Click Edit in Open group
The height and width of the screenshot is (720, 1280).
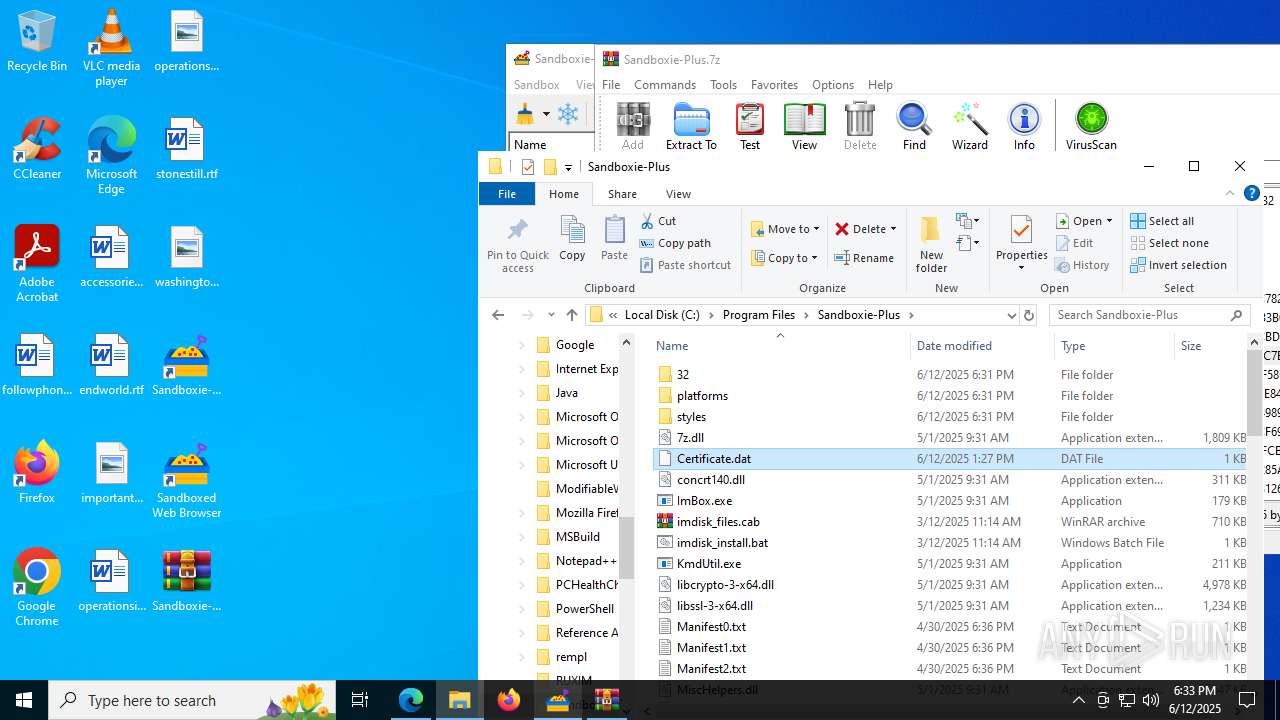1074,243
